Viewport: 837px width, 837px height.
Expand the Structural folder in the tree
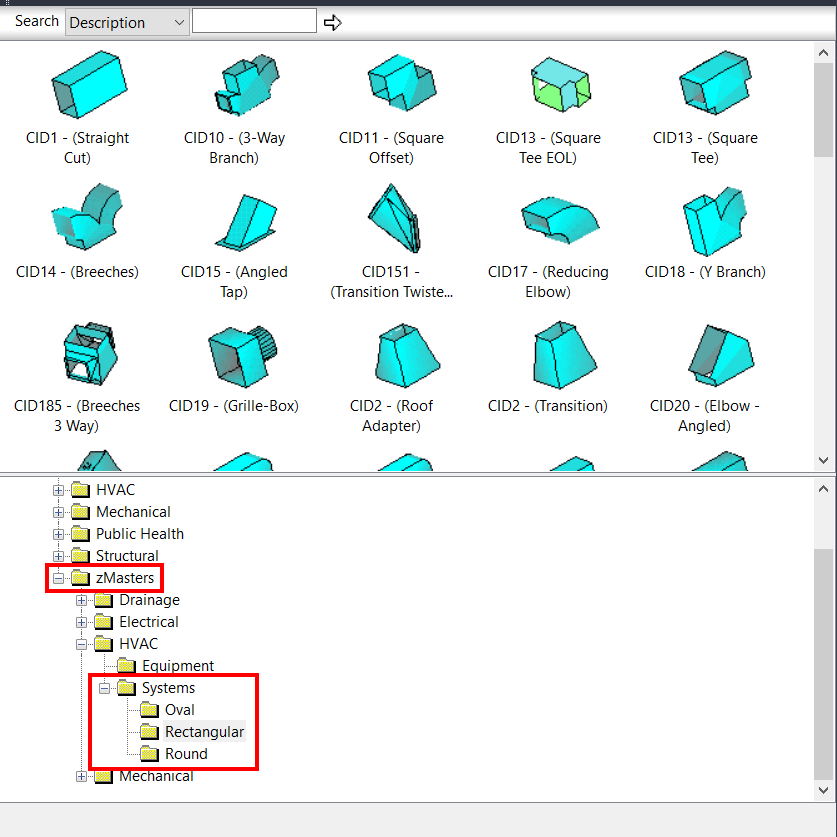58,555
